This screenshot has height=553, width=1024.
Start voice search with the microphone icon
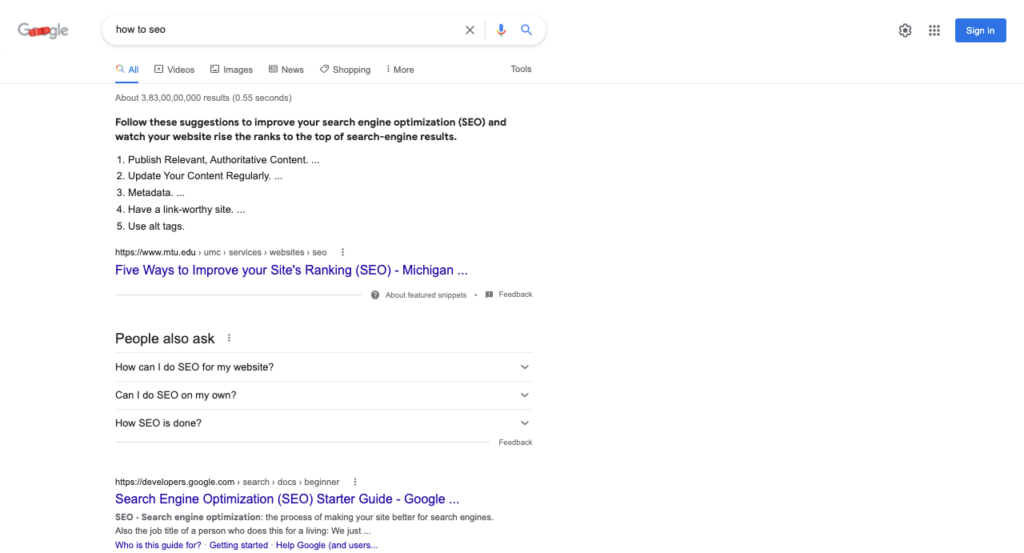pos(502,30)
